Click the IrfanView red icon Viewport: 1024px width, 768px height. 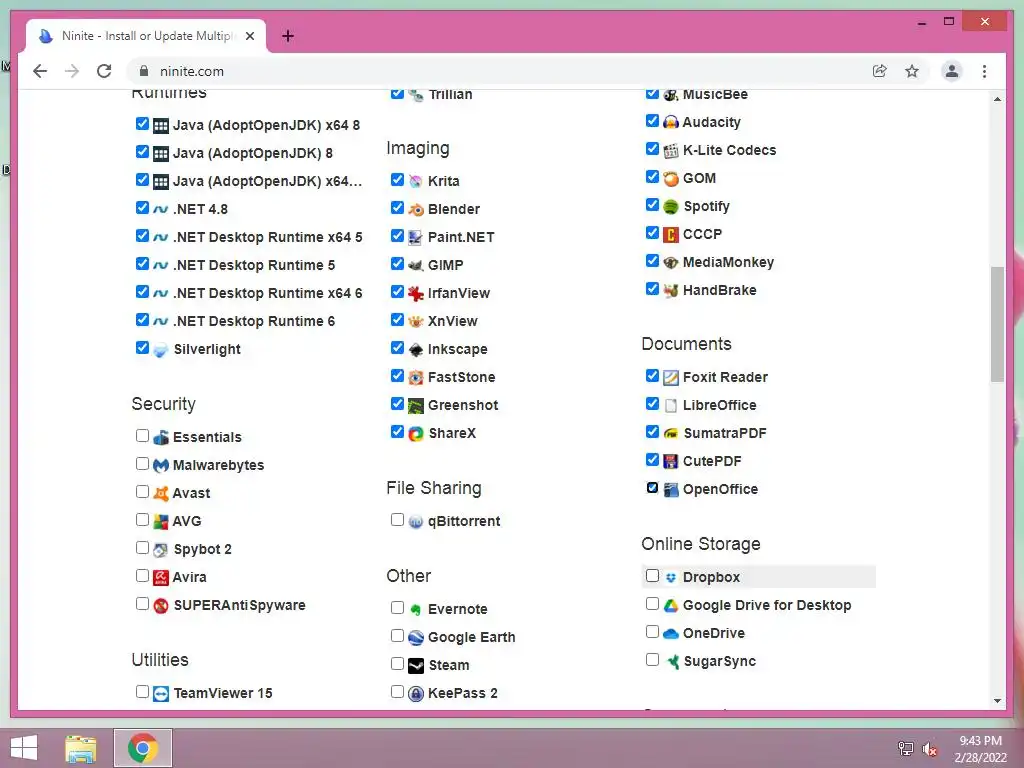click(x=415, y=294)
